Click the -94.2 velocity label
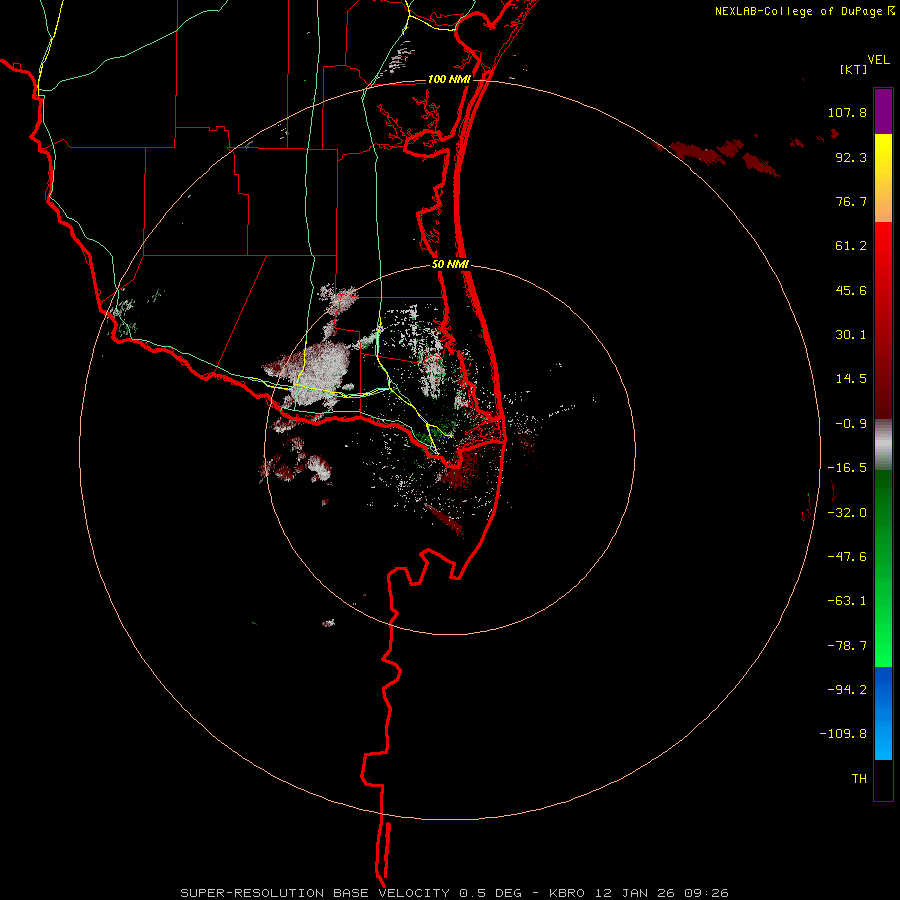The height and width of the screenshot is (900, 900). tap(847, 689)
